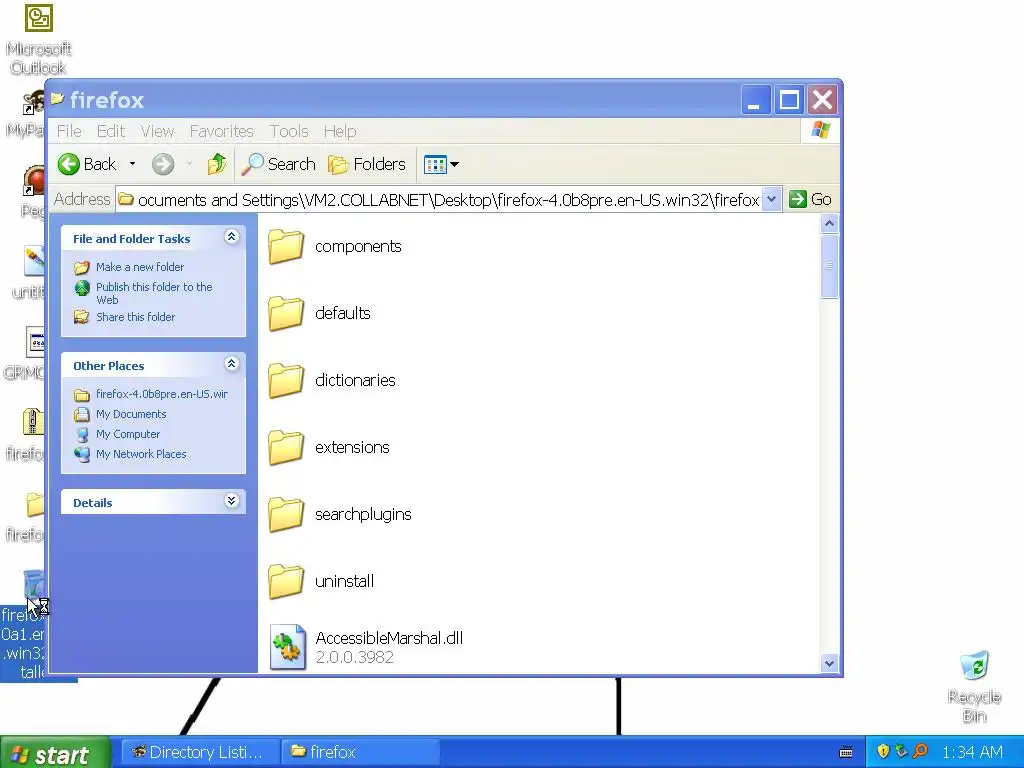The width and height of the screenshot is (1024, 768).
Task: Click the scrollbar up arrow
Action: tap(829, 224)
